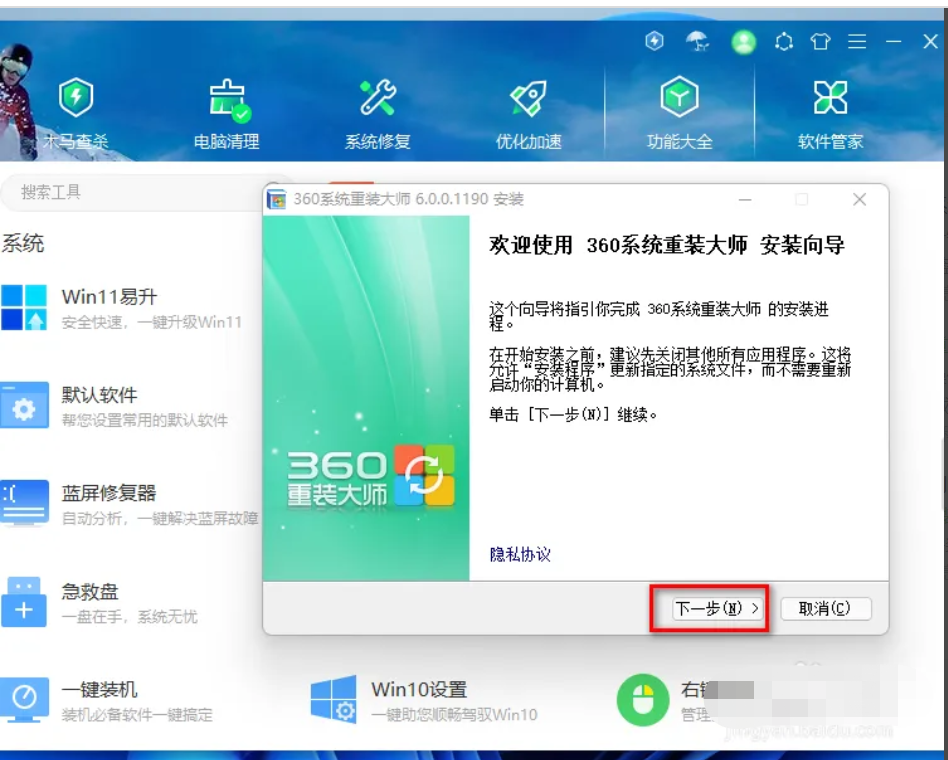
Task: Minimize the installer dialog
Action: point(745,200)
